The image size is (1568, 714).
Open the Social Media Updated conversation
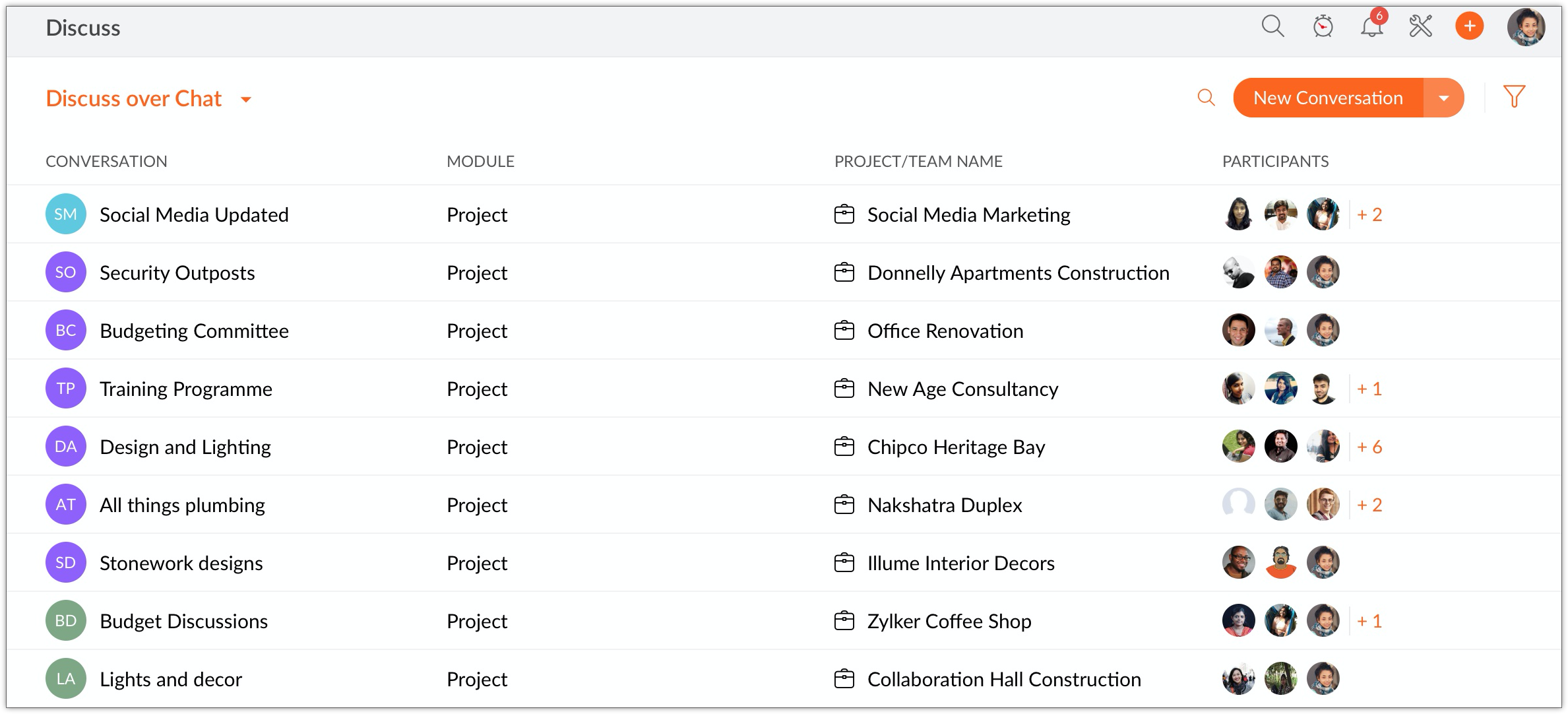tap(194, 214)
